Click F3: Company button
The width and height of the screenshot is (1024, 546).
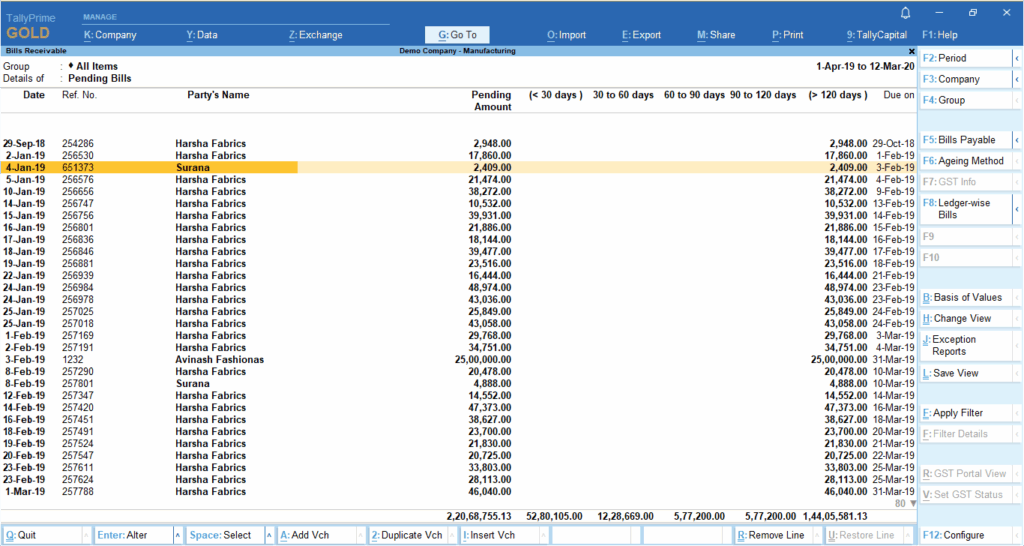click(x=966, y=79)
